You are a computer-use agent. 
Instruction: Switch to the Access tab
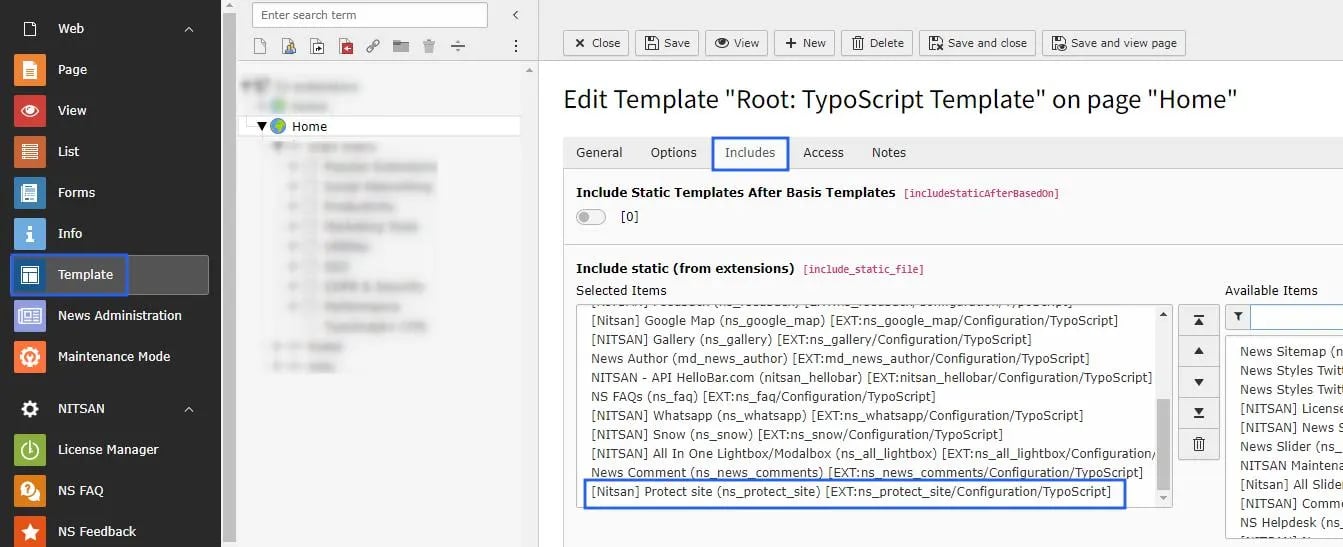823,153
